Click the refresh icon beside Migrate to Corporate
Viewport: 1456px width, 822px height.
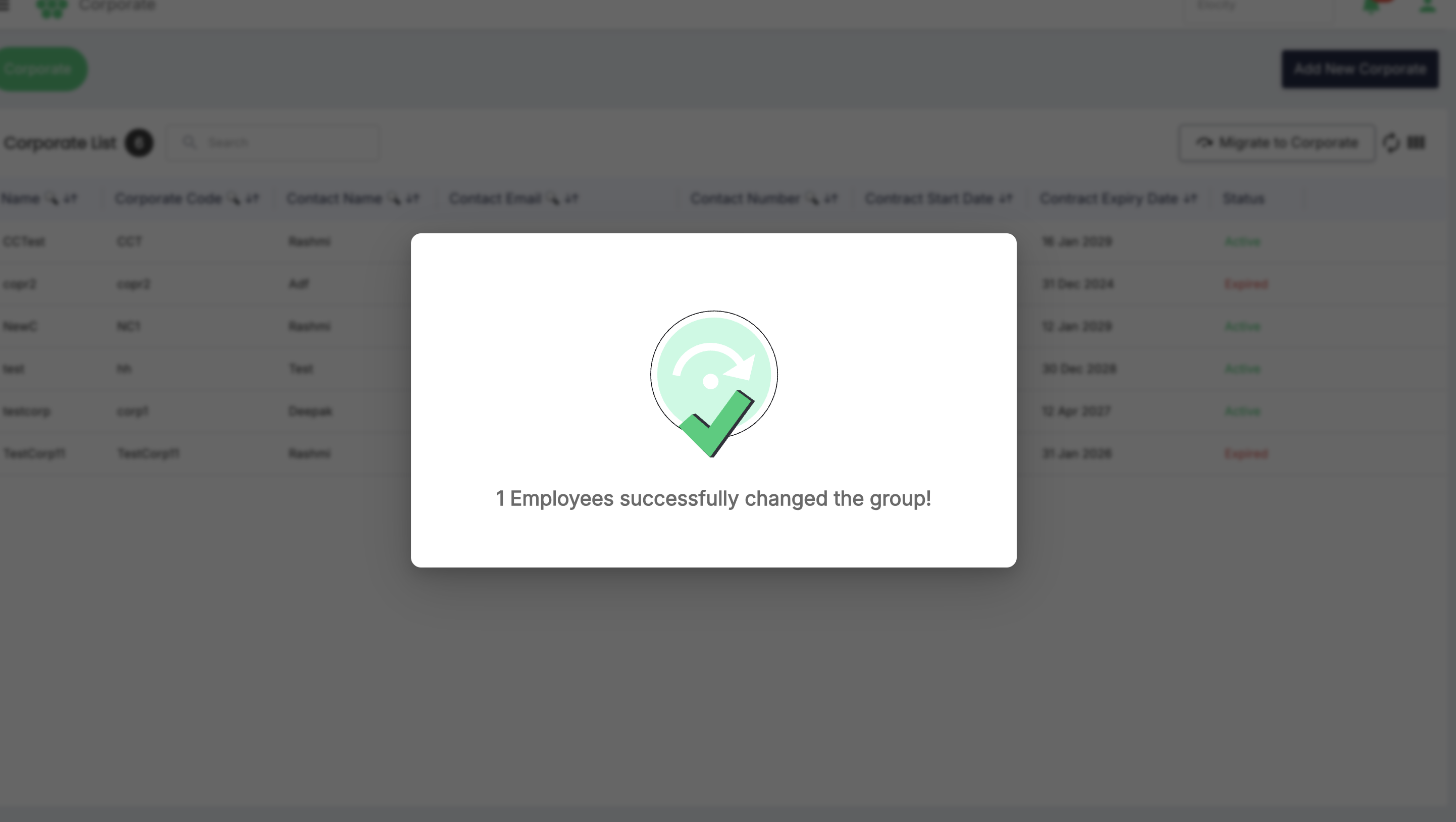point(1391,142)
